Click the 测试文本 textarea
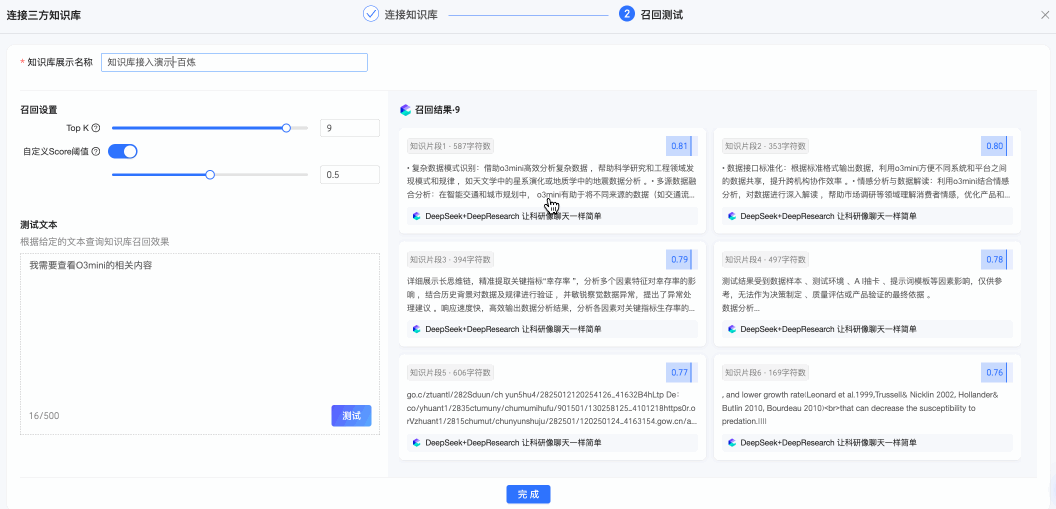 199,343
